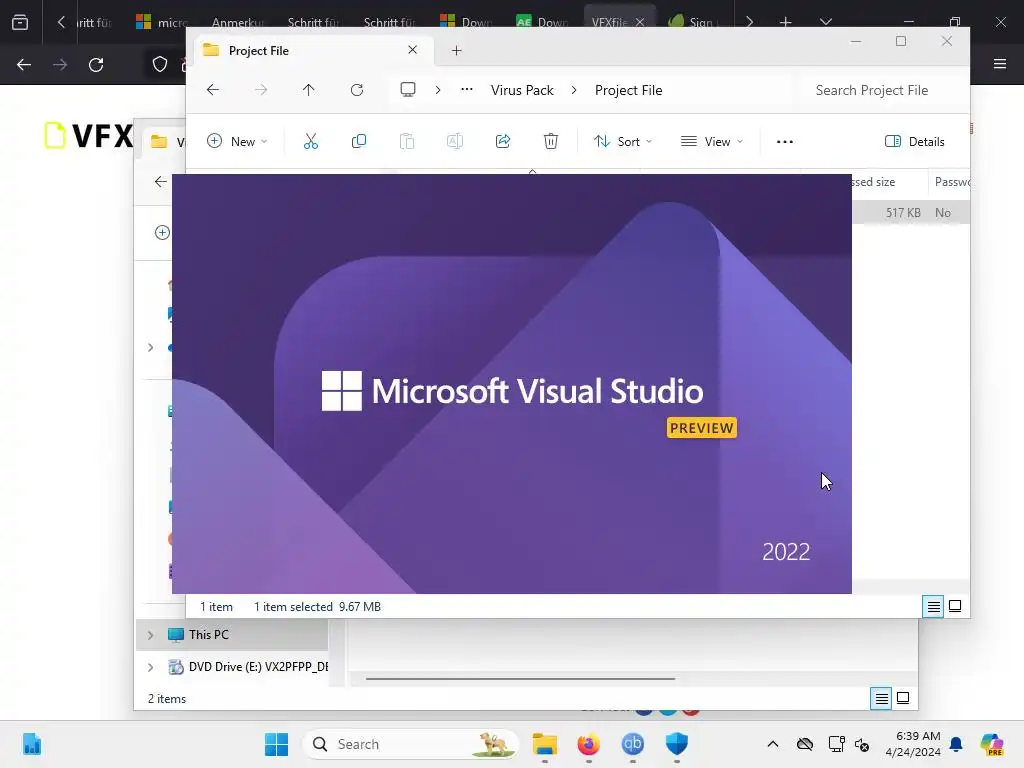The width and height of the screenshot is (1024, 768).
Task: Open Firefox View icon
Action: point(20,22)
